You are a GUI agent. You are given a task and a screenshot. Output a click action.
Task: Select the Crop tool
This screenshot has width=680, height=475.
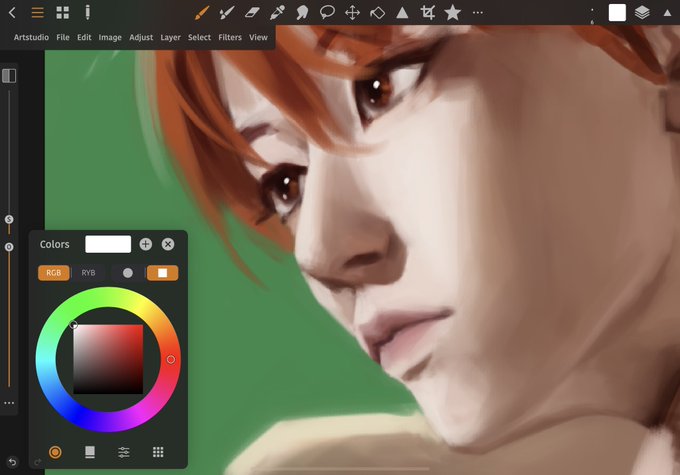click(428, 13)
